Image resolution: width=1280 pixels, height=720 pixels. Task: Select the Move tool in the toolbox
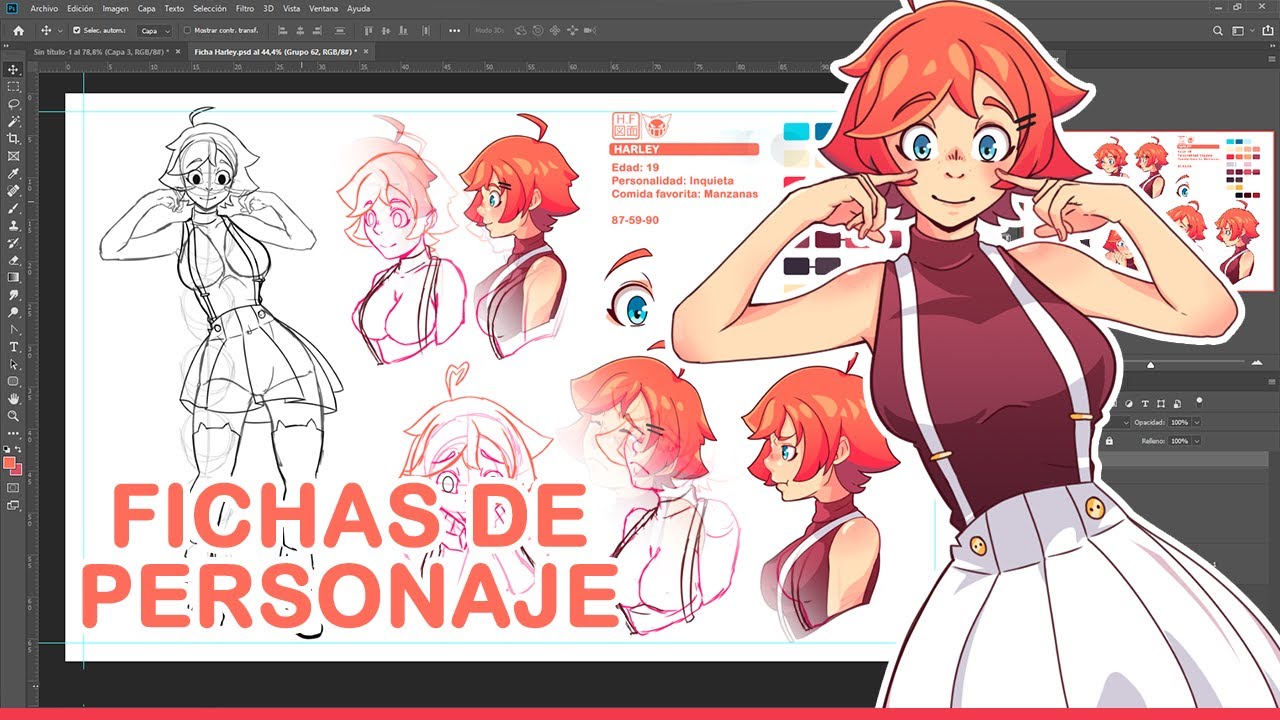point(14,70)
